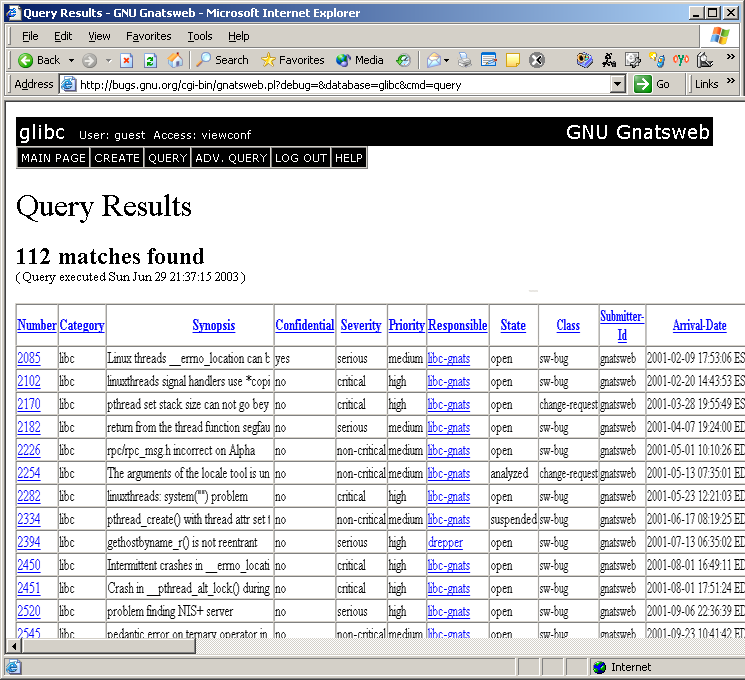Open the View menu
The width and height of the screenshot is (745, 680).
pos(99,36)
